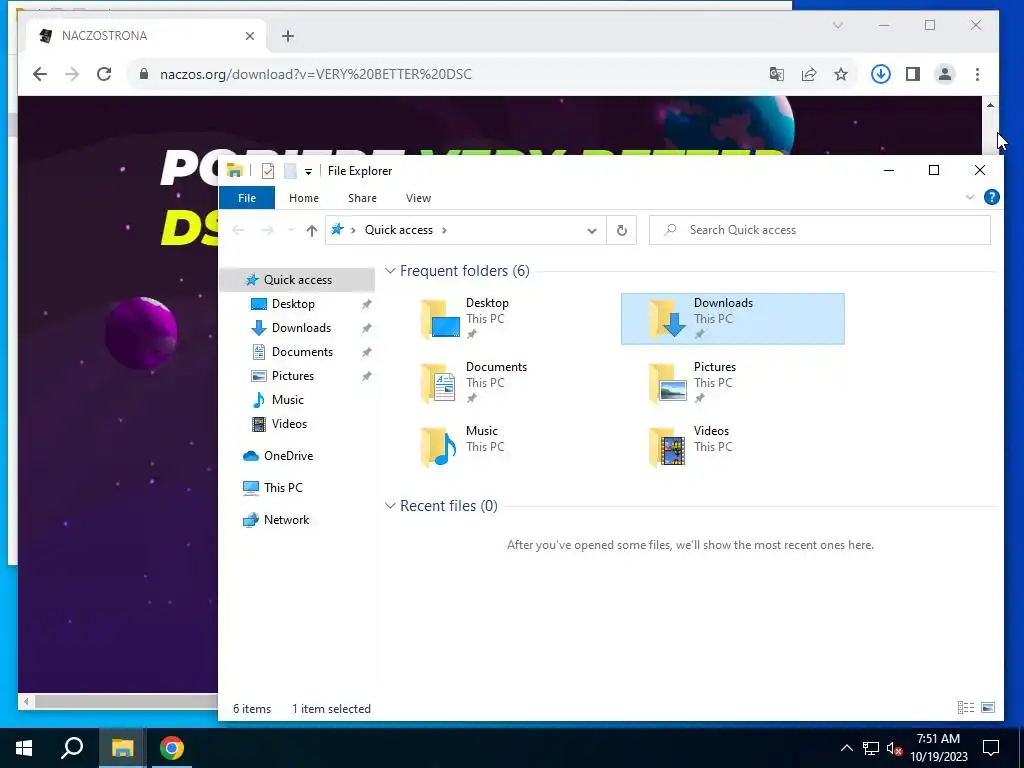
Task: Click the Up one level arrow
Action: pos(312,231)
